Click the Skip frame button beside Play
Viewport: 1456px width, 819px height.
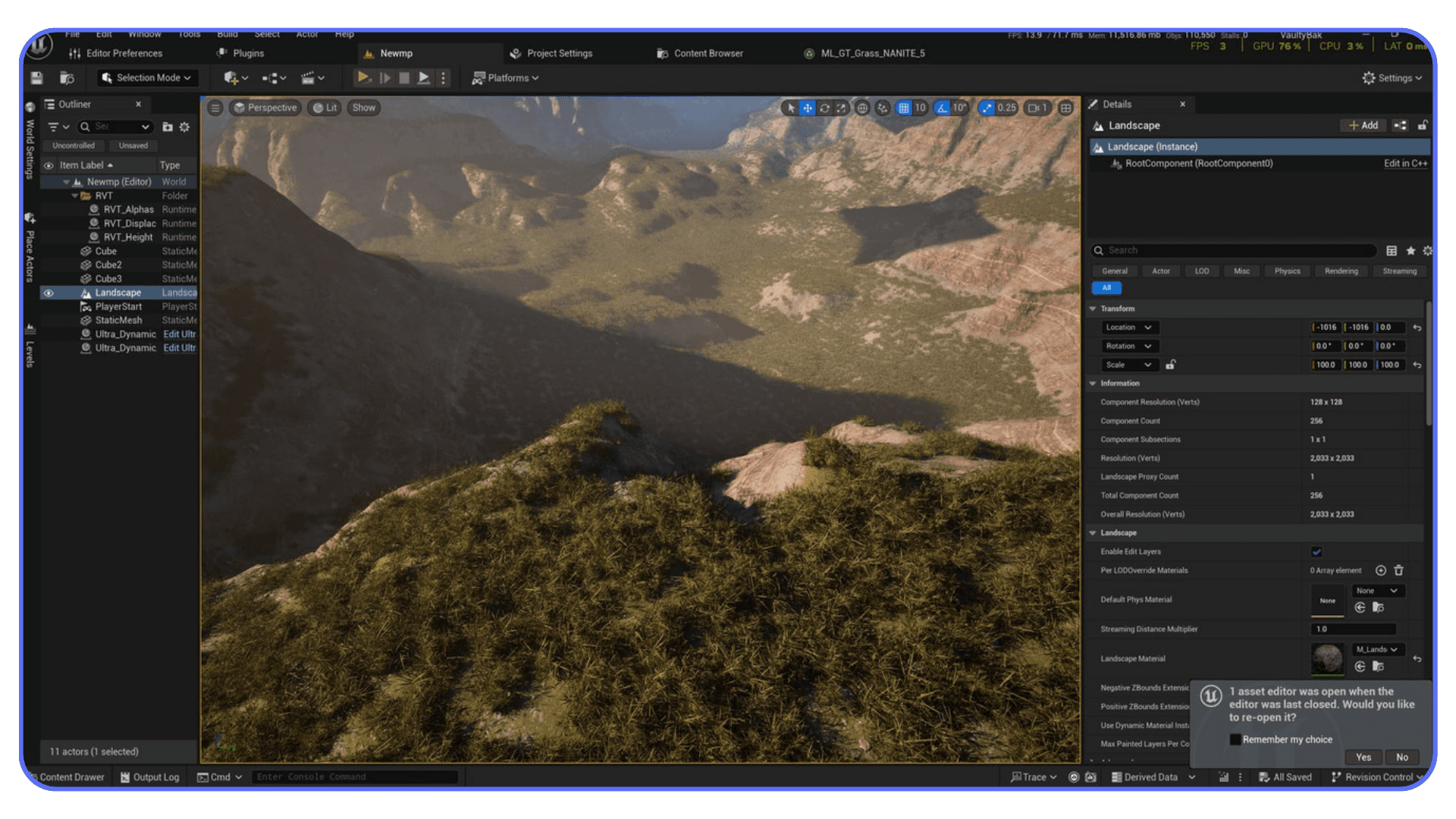(384, 77)
